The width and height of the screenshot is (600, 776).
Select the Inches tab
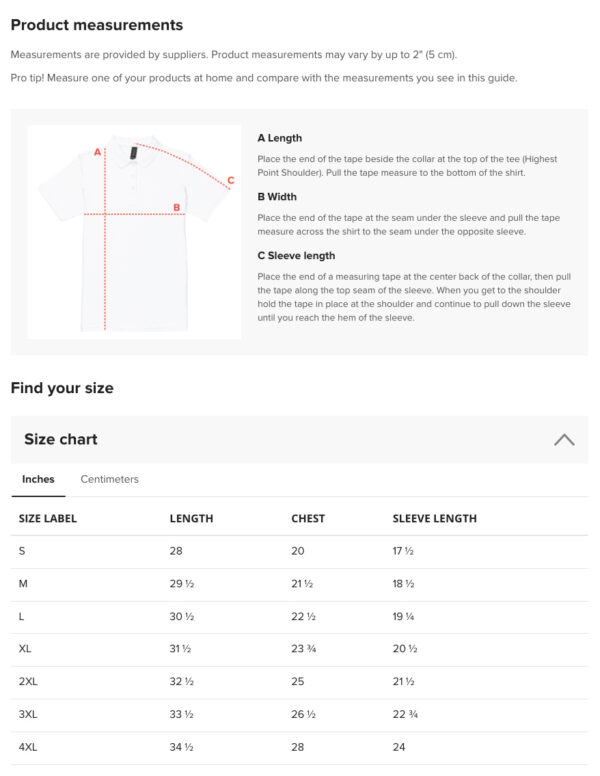(38, 479)
